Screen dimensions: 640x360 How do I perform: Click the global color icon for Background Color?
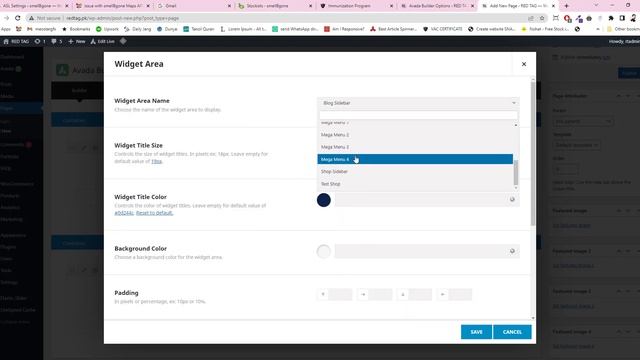512,251
